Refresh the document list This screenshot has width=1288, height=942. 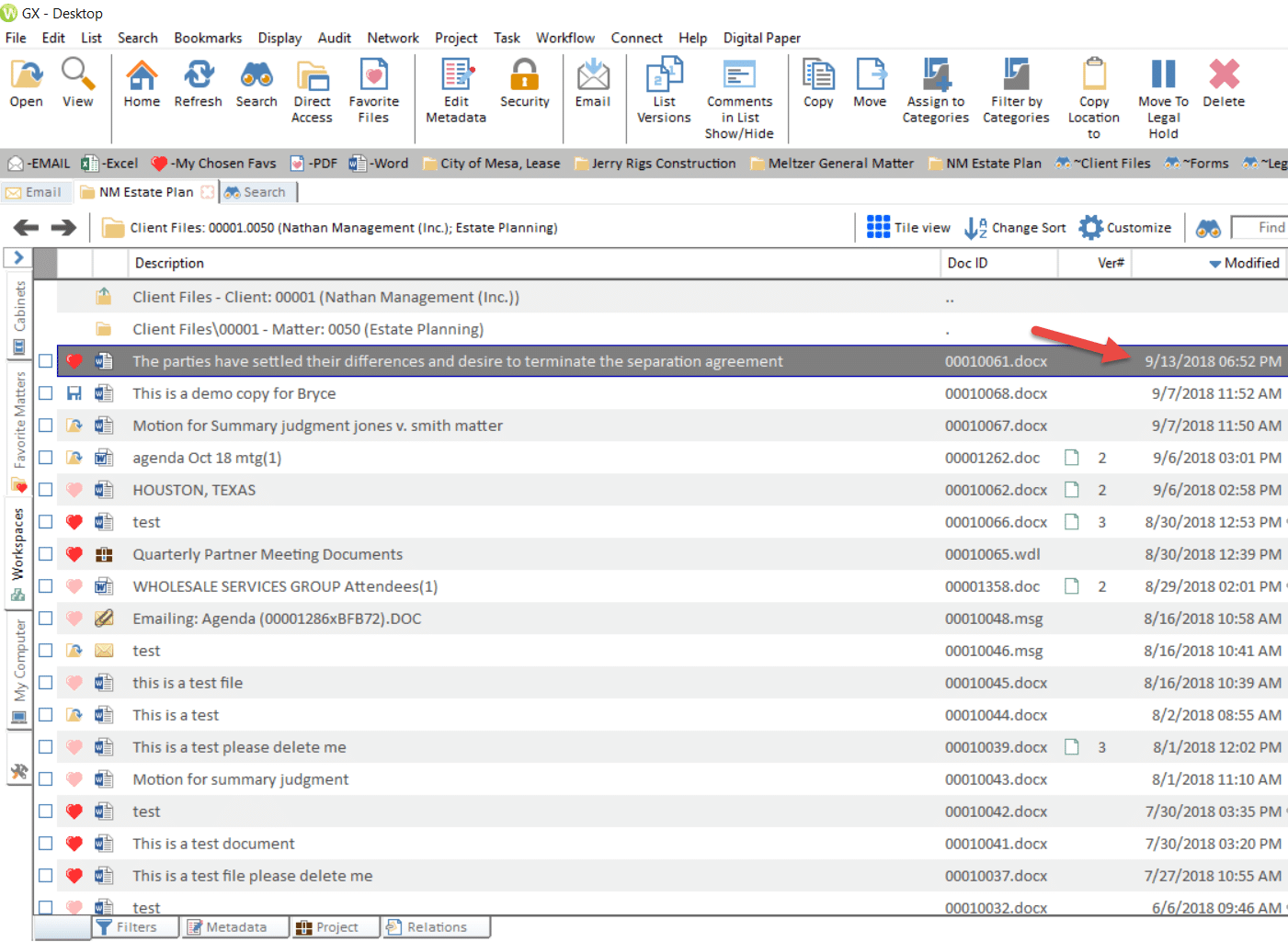pyautogui.click(x=199, y=83)
